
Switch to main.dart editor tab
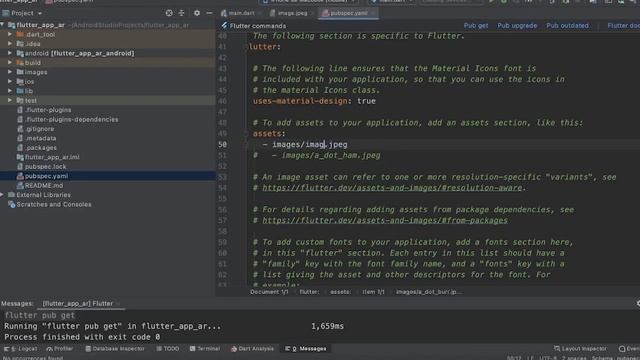(241, 13)
